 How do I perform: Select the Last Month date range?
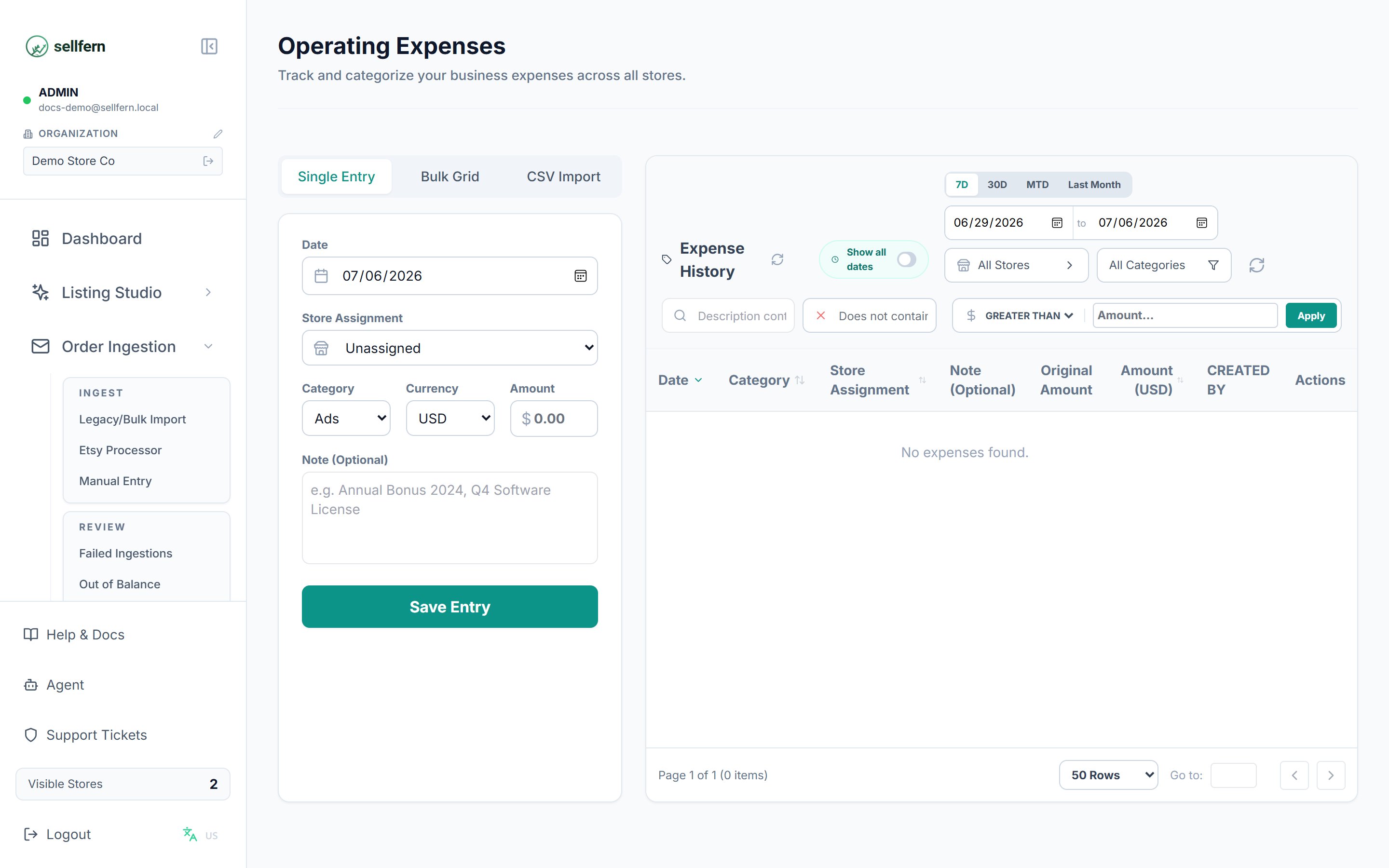click(x=1094, y=185)
